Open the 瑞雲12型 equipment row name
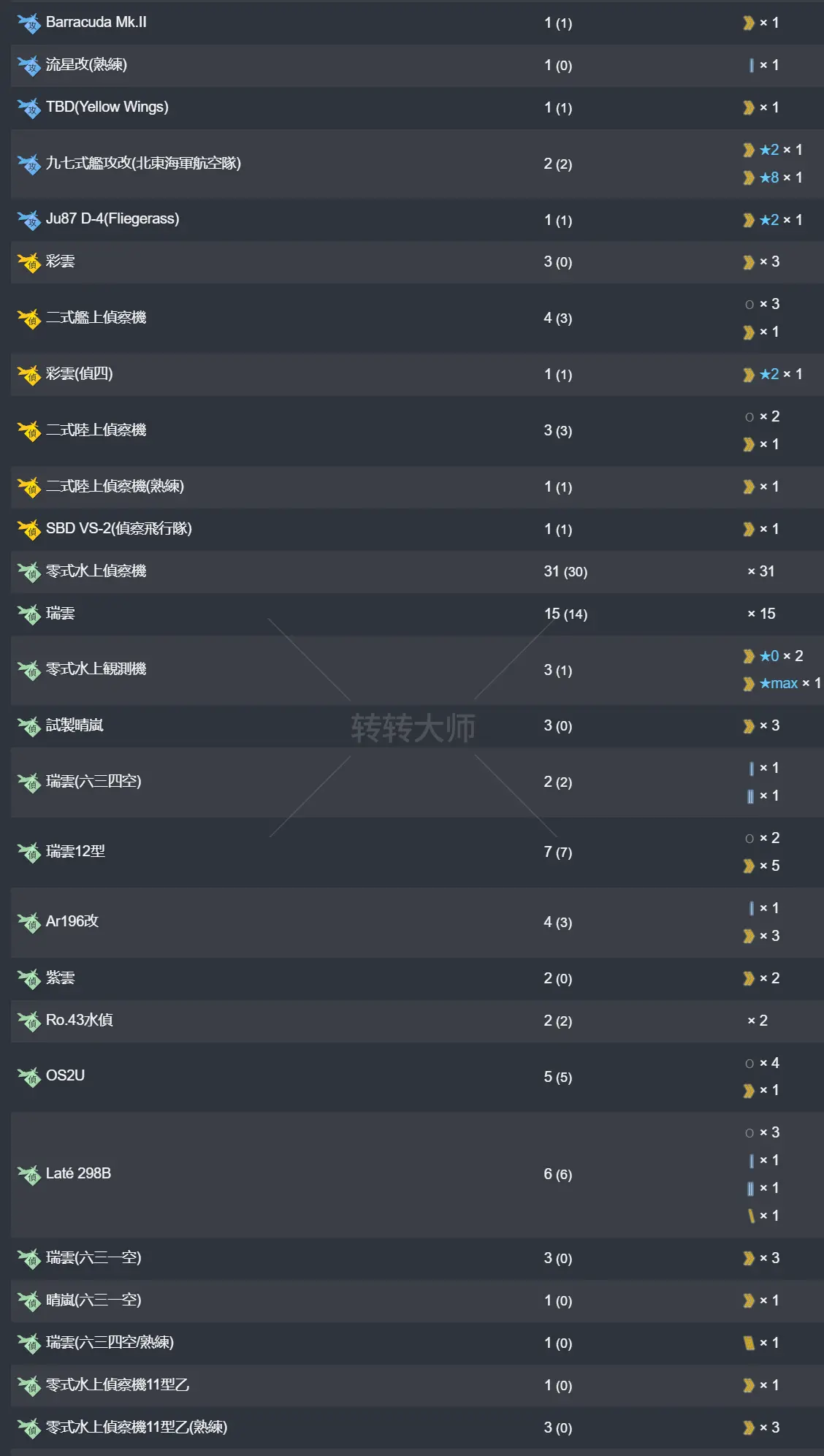The width and height of the screenshot is (824, 1456). coord(75,851)
